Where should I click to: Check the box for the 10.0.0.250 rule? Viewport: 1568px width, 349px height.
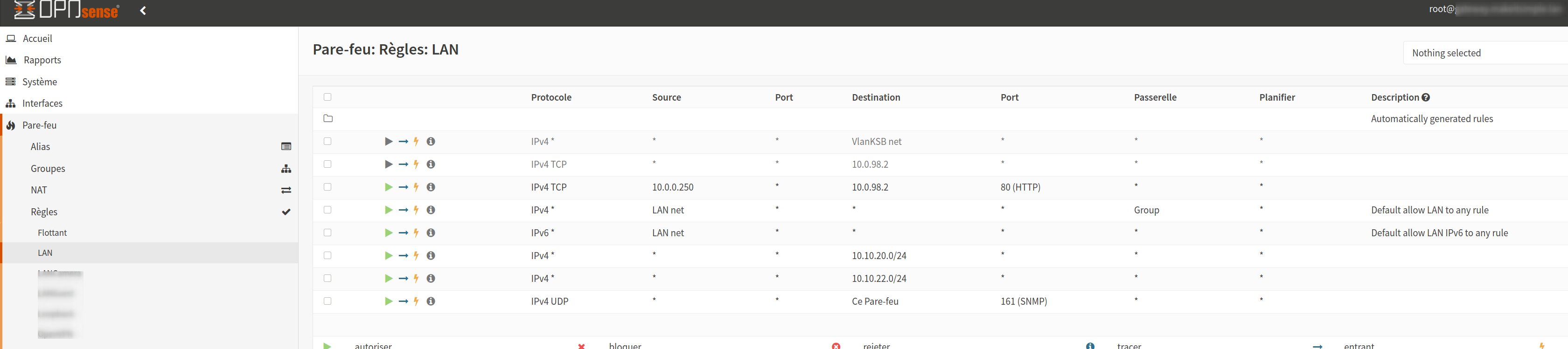click(x=328, y=187)
